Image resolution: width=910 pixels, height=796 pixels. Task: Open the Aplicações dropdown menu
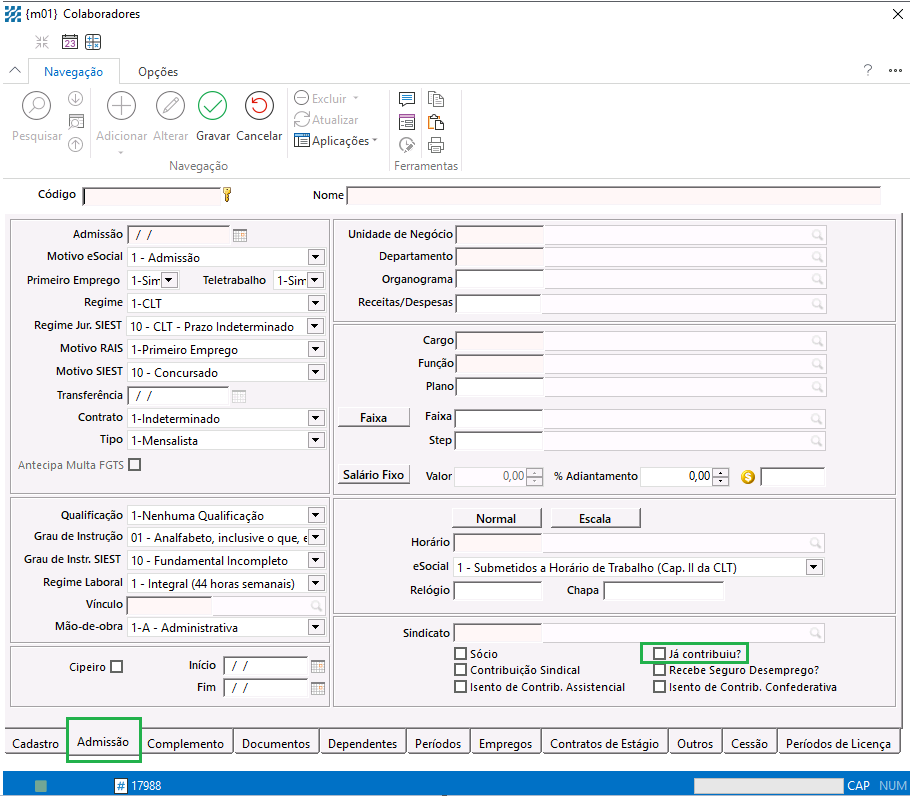pos(335,140)
